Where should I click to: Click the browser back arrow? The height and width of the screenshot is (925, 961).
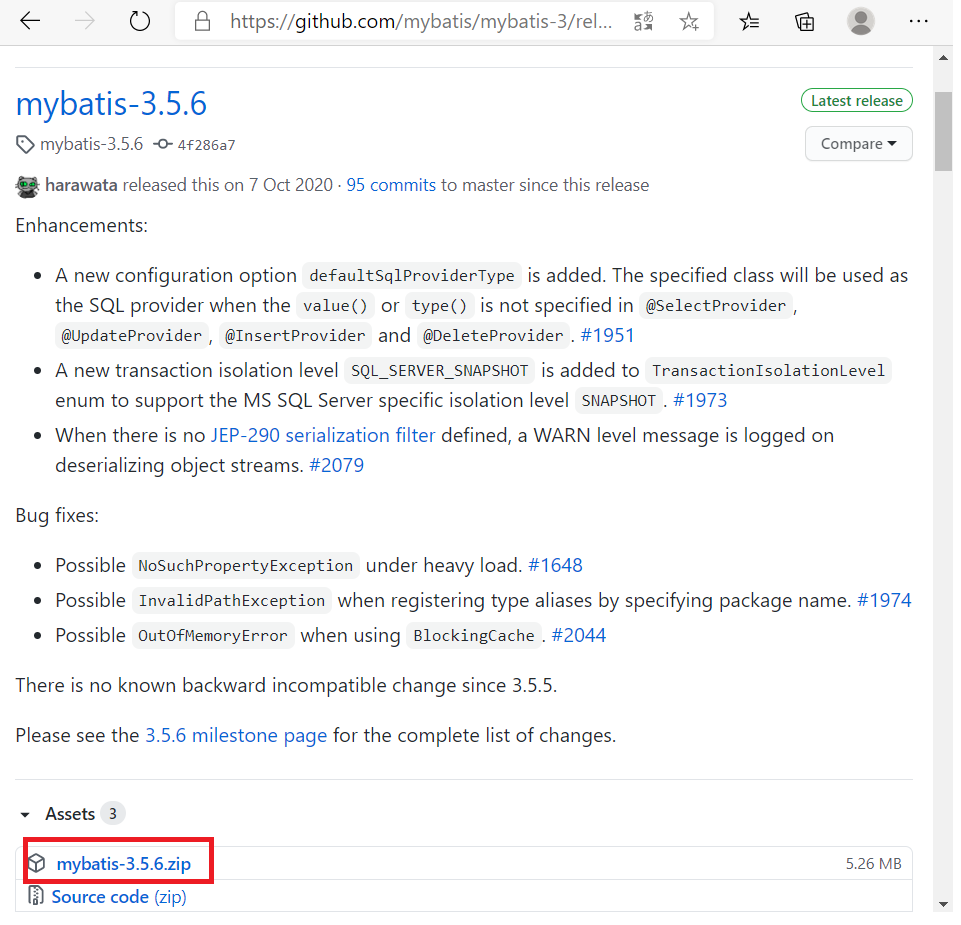tap(29, 21)
